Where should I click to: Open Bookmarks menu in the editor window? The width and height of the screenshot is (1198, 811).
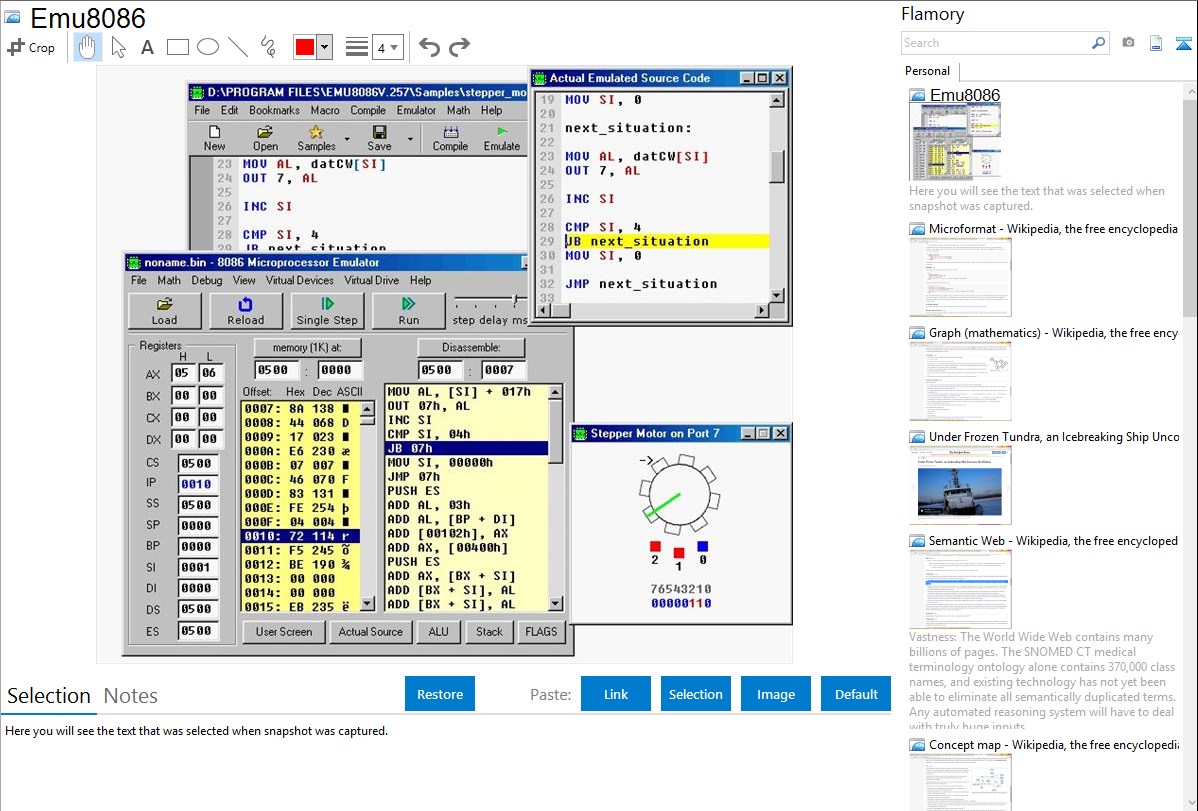pos(274,110)
